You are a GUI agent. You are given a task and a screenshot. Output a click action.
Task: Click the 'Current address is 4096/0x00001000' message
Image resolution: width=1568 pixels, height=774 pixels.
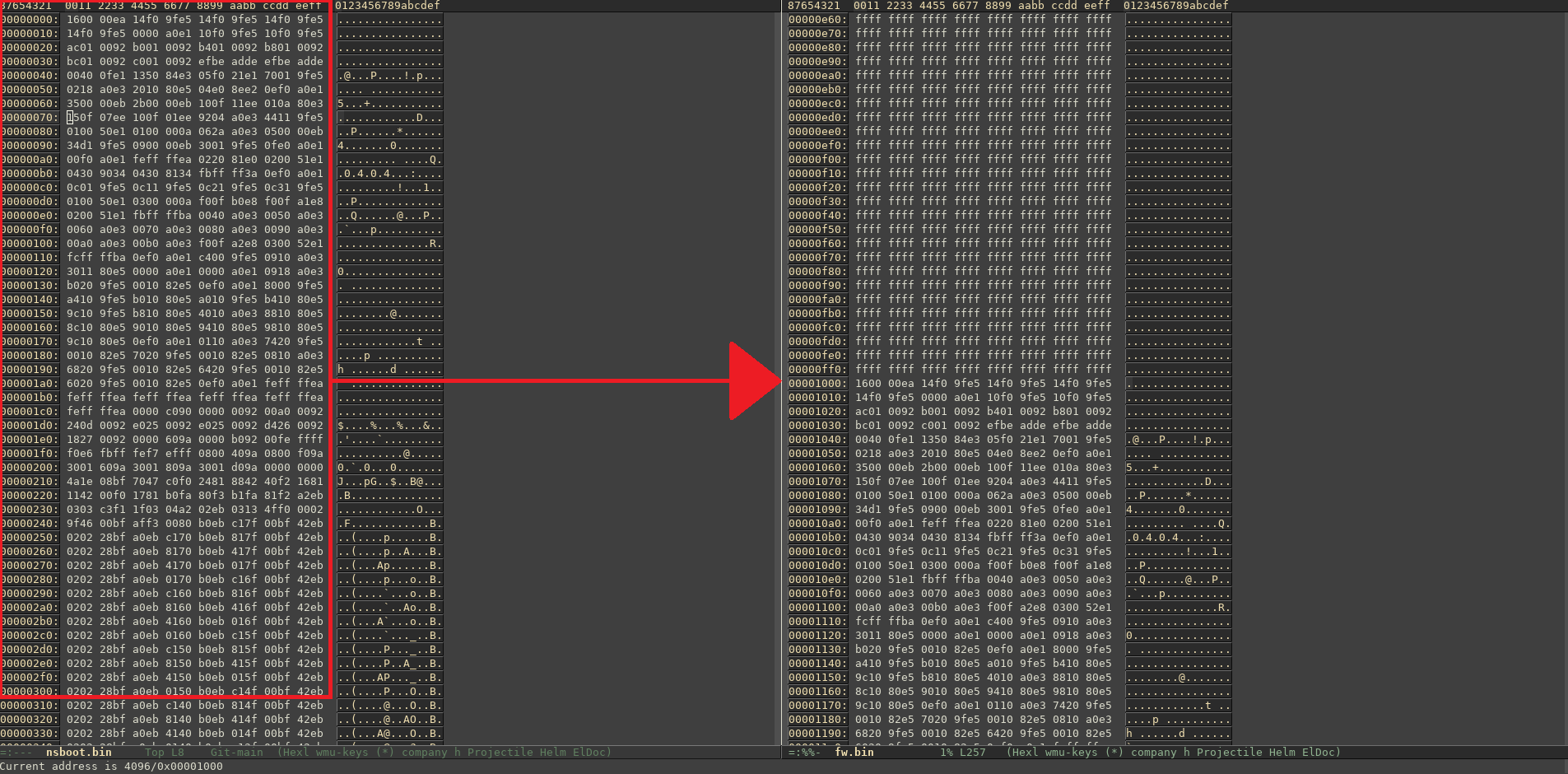pyautogui.click(x=111, y=766)
